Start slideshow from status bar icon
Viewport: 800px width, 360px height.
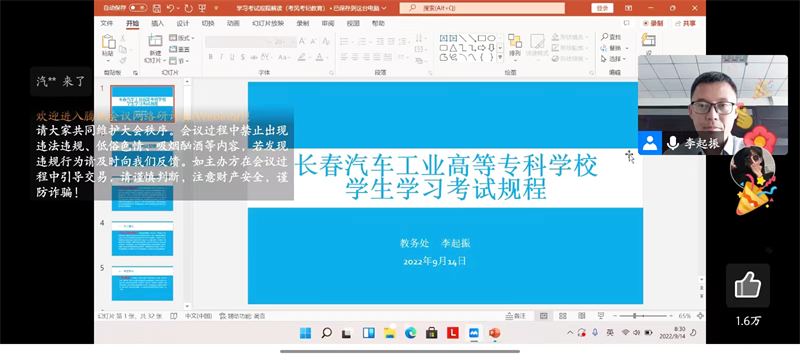pyautogui.click(x=601, y=316)
